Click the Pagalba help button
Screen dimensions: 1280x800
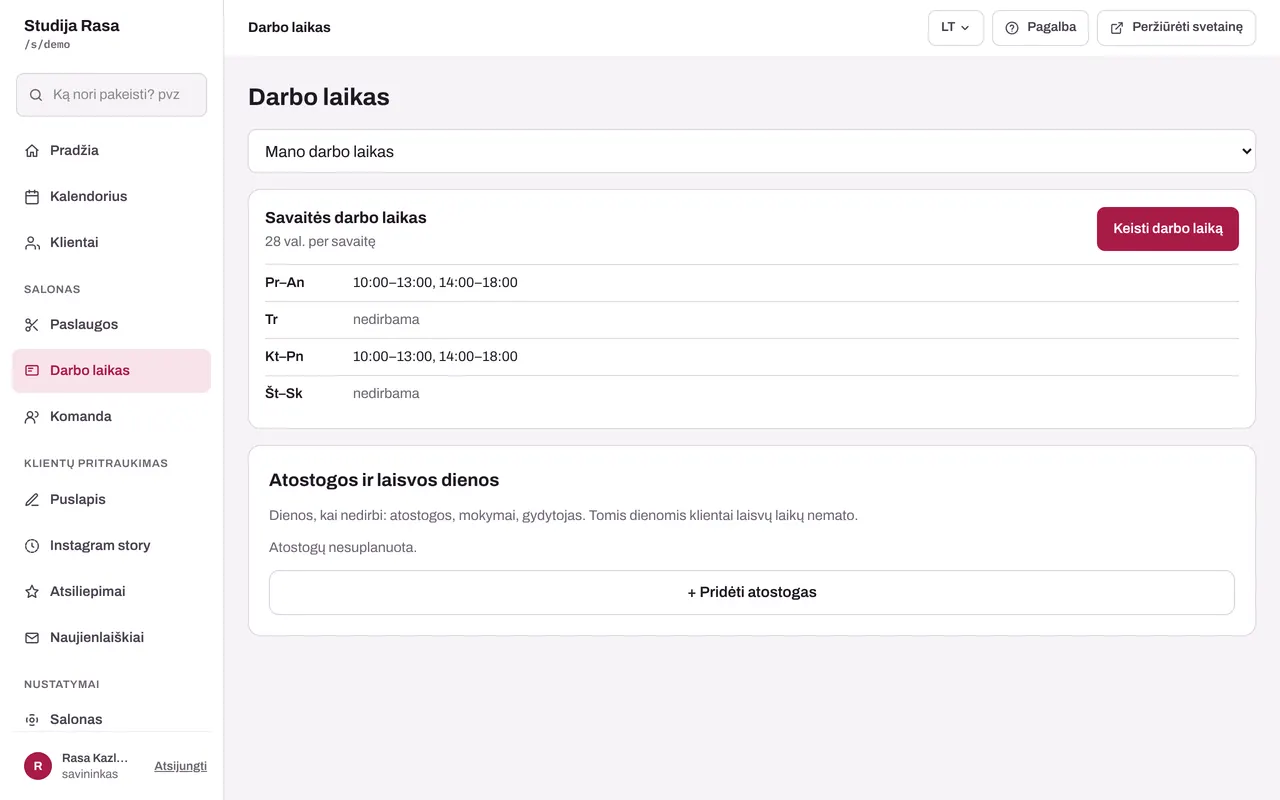coord(1040,28)
